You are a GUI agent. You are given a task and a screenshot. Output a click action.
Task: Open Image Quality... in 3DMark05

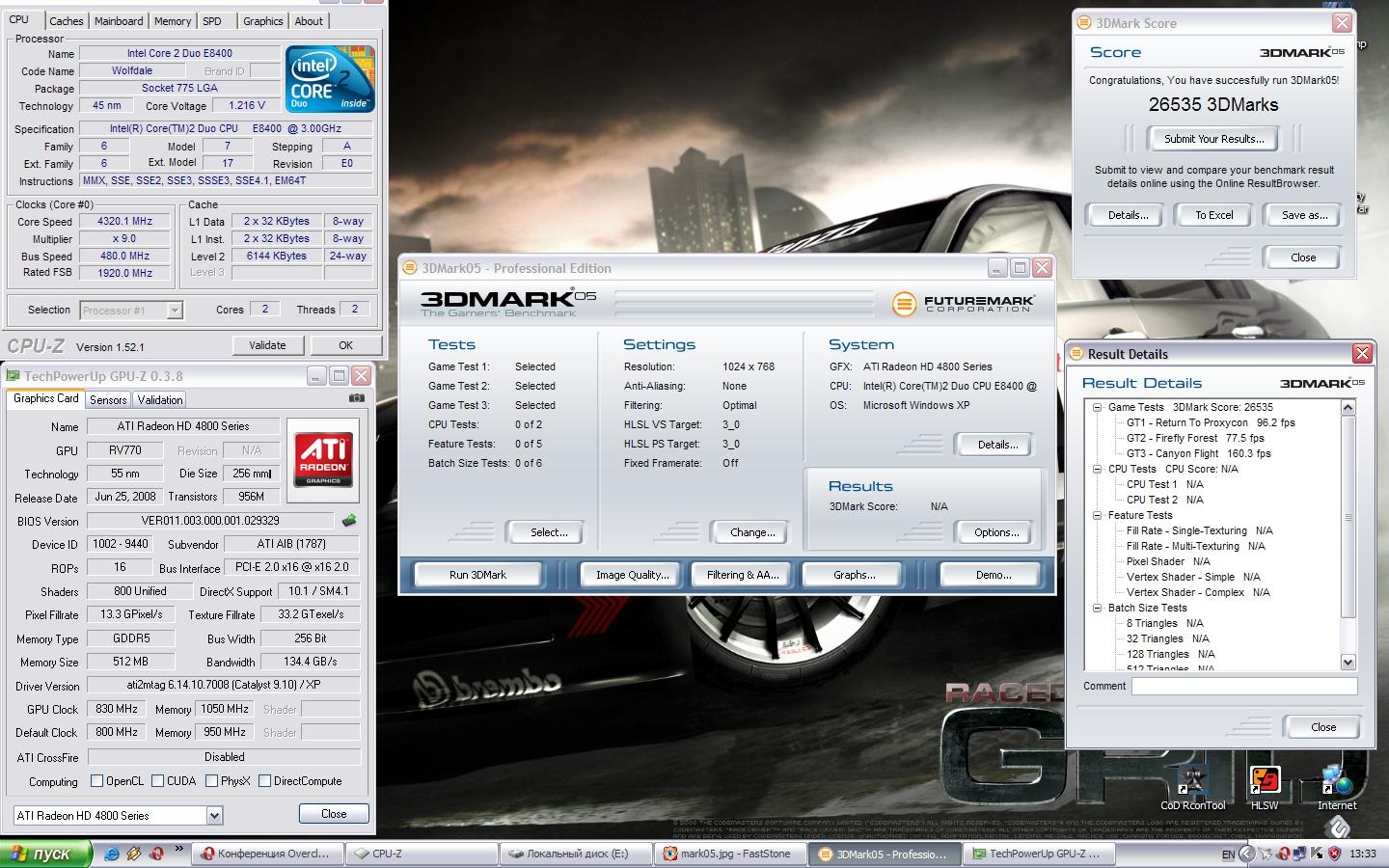click(632, 575)
